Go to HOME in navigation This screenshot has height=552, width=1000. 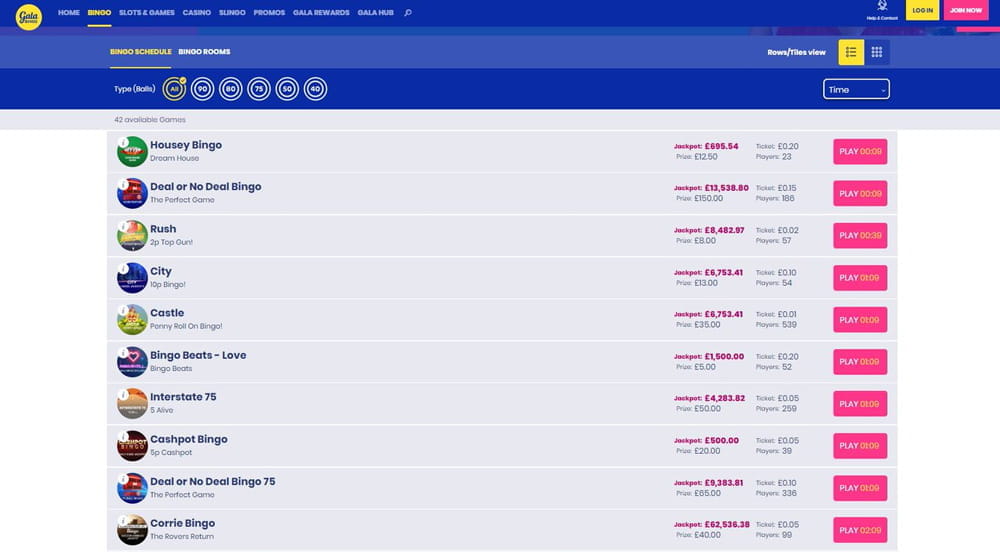coord(69,13)
